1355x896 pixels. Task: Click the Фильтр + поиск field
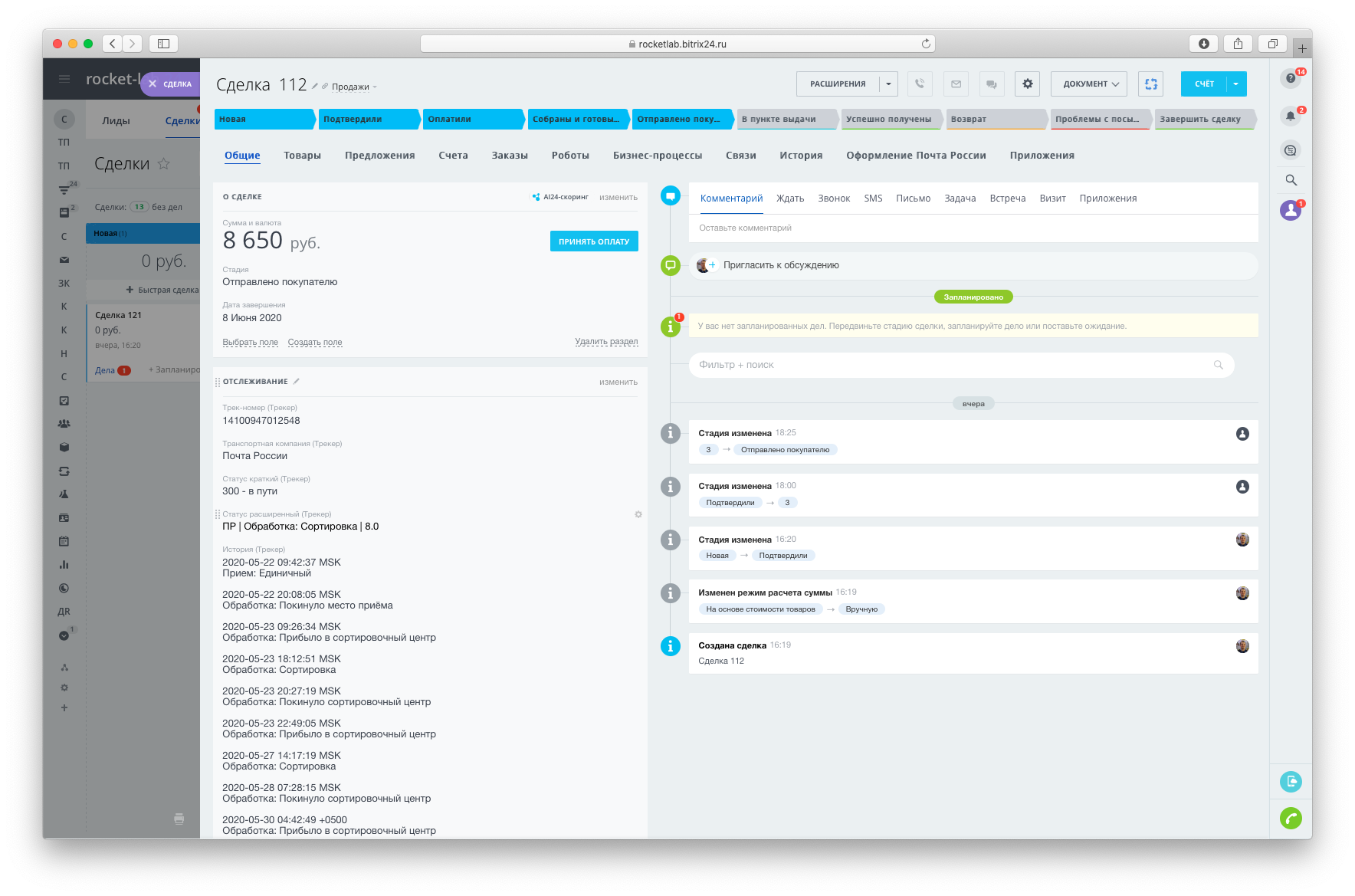coord(962,365)
